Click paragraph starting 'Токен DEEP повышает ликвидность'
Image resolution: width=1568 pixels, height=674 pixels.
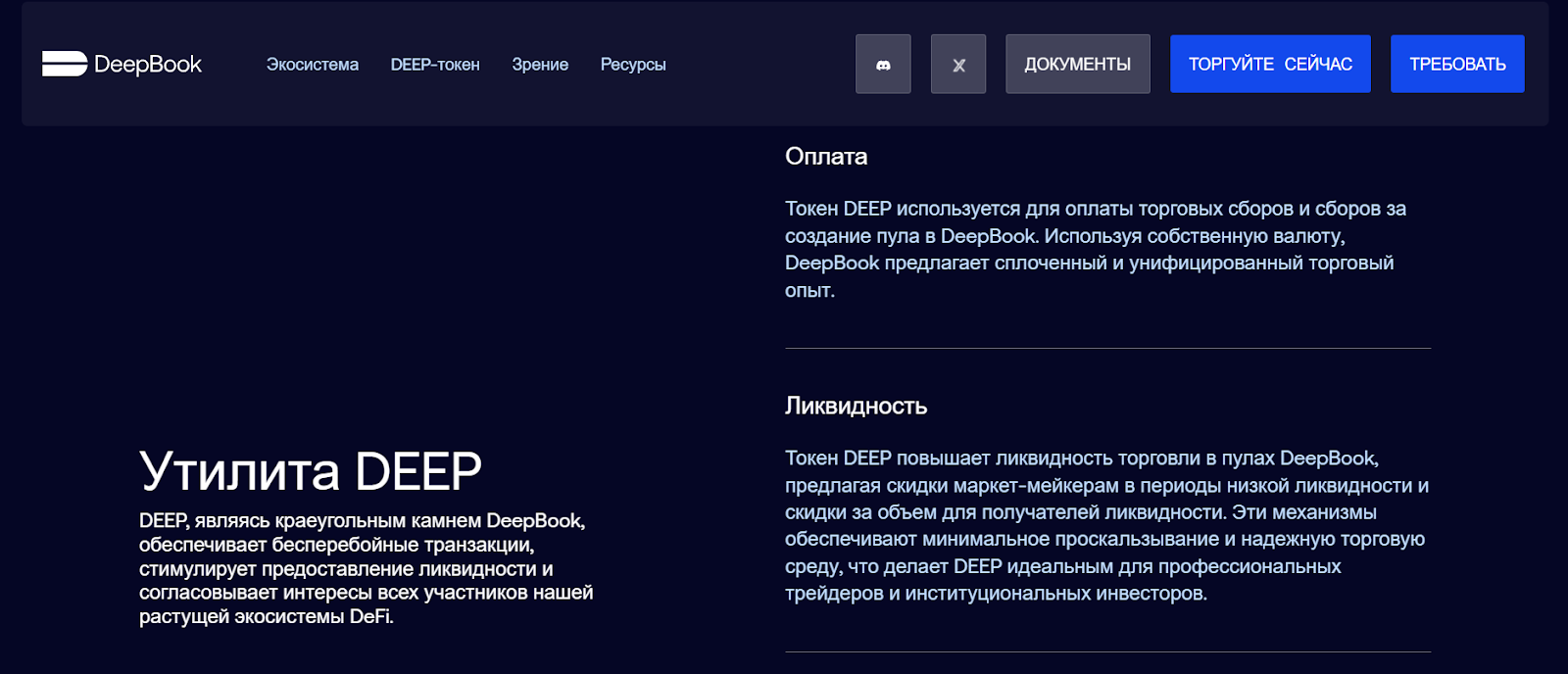tap(1107, 525)
